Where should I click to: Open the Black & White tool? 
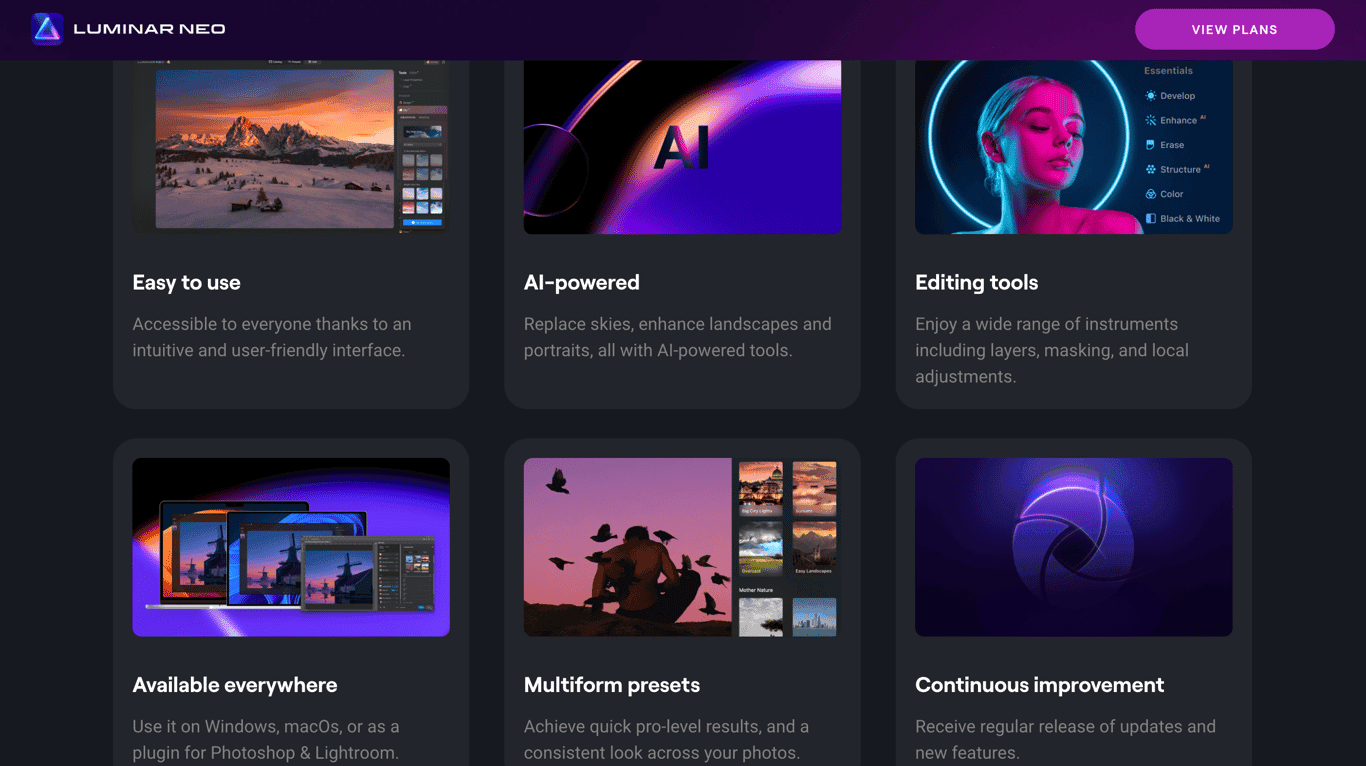1185,218
